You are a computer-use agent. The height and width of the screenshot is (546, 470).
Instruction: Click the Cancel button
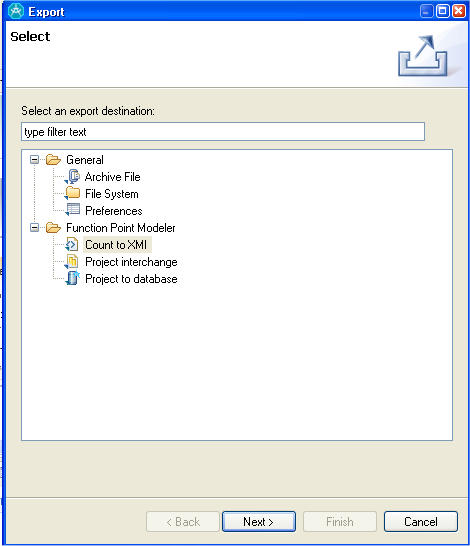421,522
